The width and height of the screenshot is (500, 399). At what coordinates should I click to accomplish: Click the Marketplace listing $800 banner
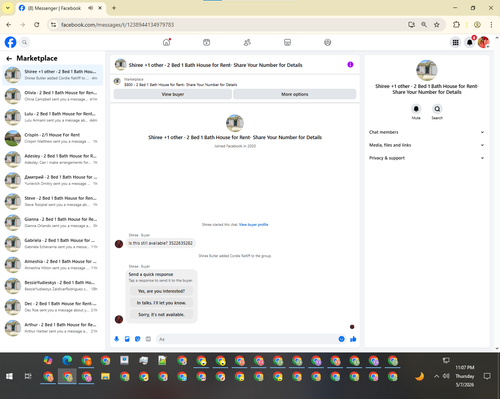click(235, 82)
